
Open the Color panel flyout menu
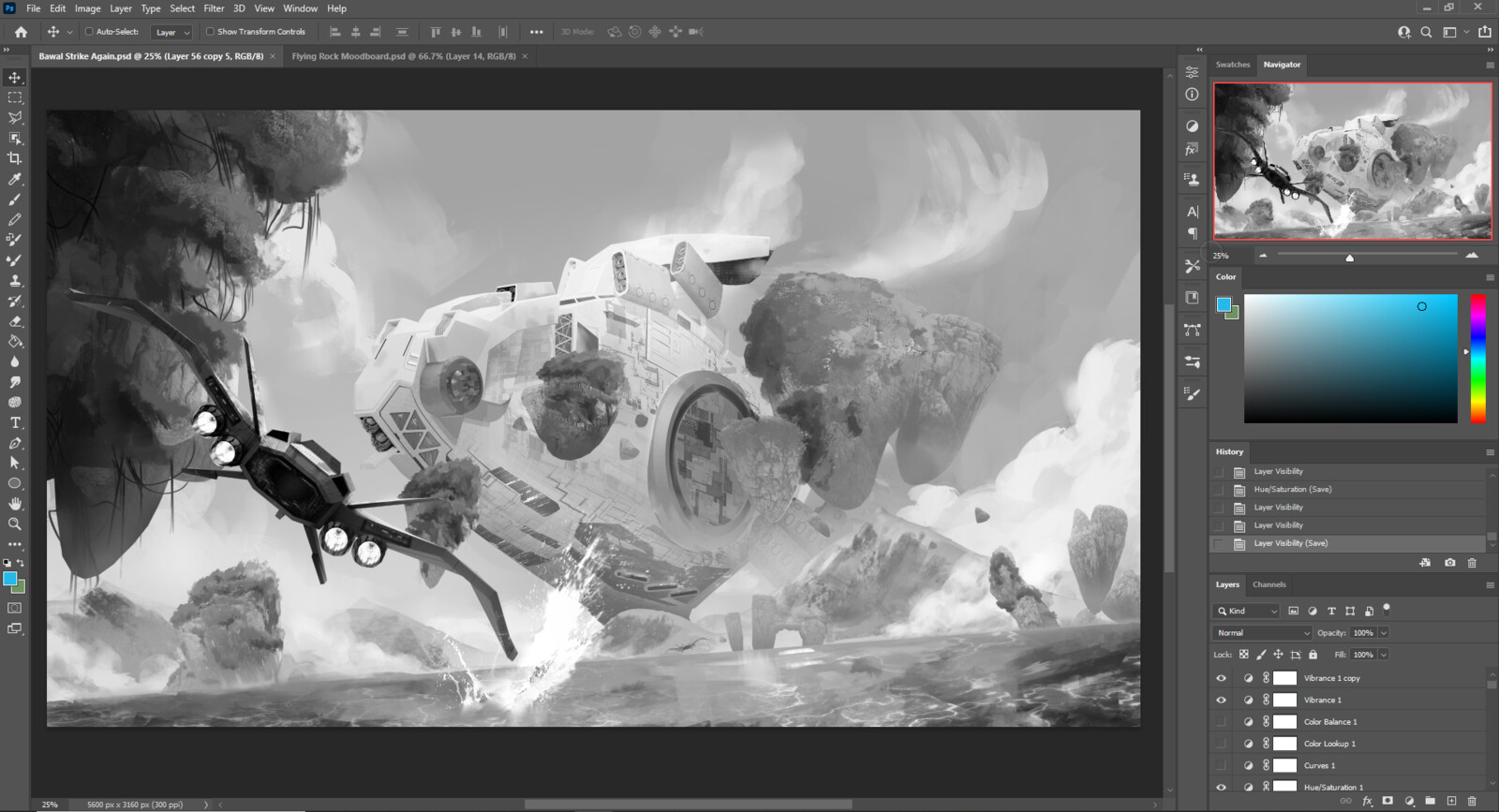click(1490, 277)
